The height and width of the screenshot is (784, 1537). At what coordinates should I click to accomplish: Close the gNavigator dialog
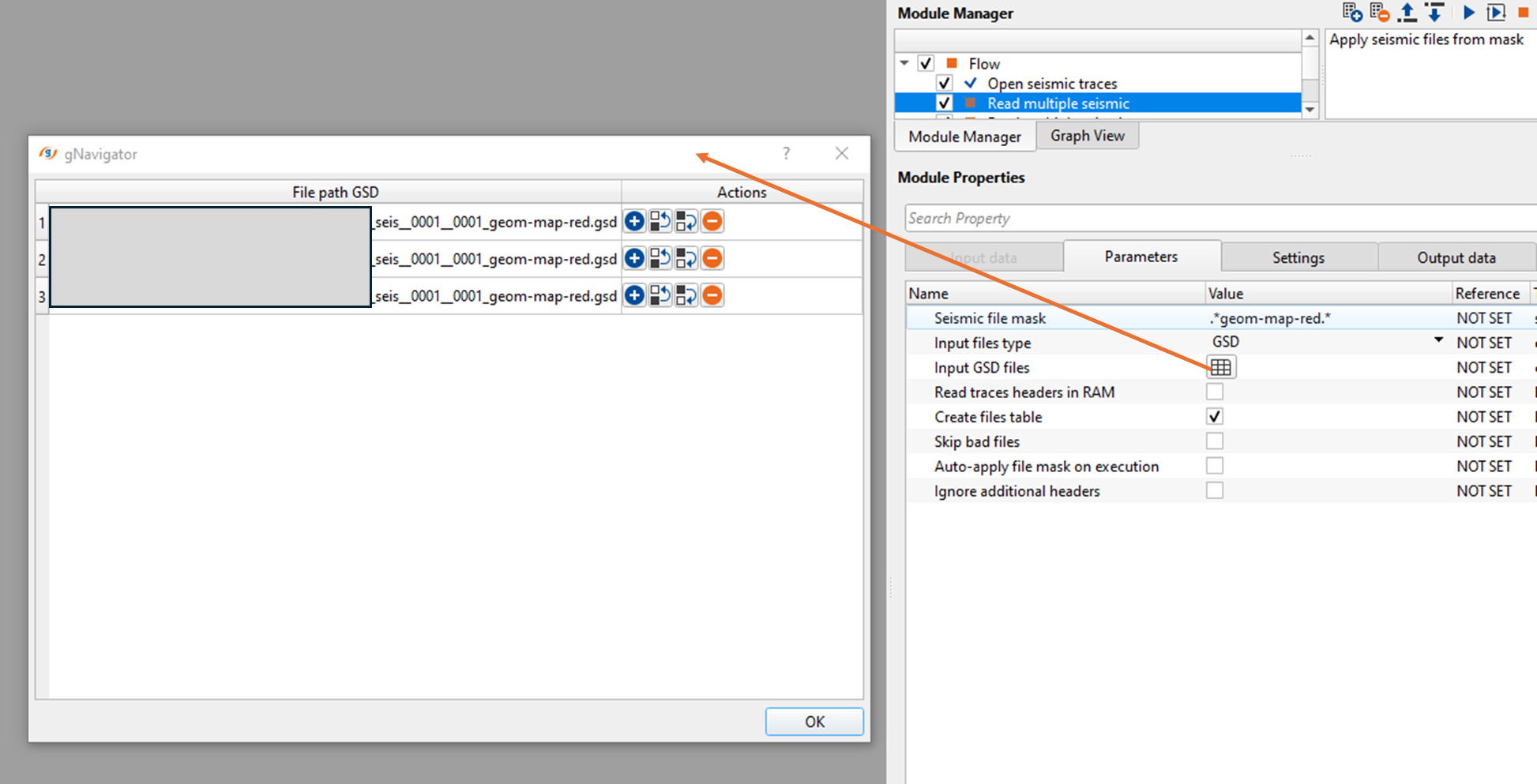[842, 153]
